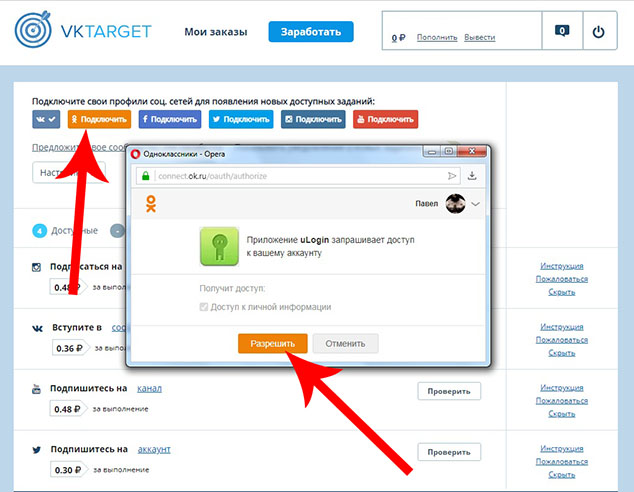
Task: Connect Facebook with 'Подключить' button
Action: coord(168,120)
